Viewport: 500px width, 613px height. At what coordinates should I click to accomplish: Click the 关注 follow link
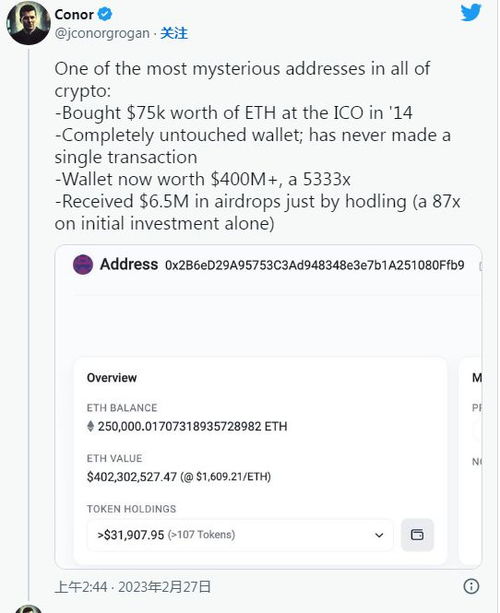click(174, 33)
